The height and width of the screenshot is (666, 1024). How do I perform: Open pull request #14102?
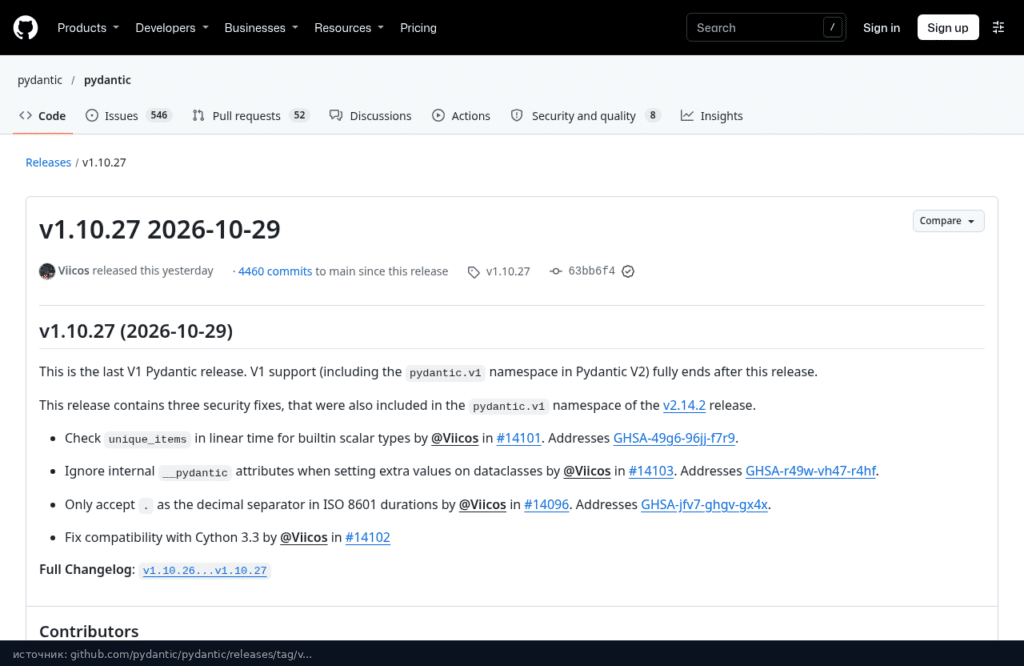tap(368, 537)
